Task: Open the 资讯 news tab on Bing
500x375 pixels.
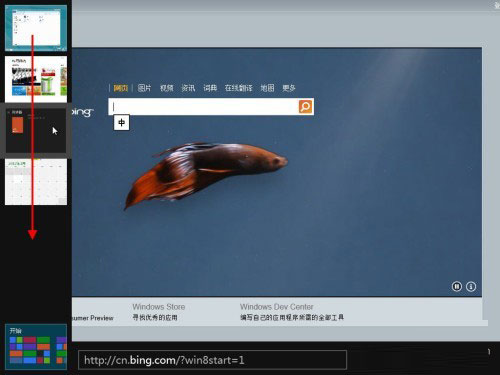Action: coord(188,88)
